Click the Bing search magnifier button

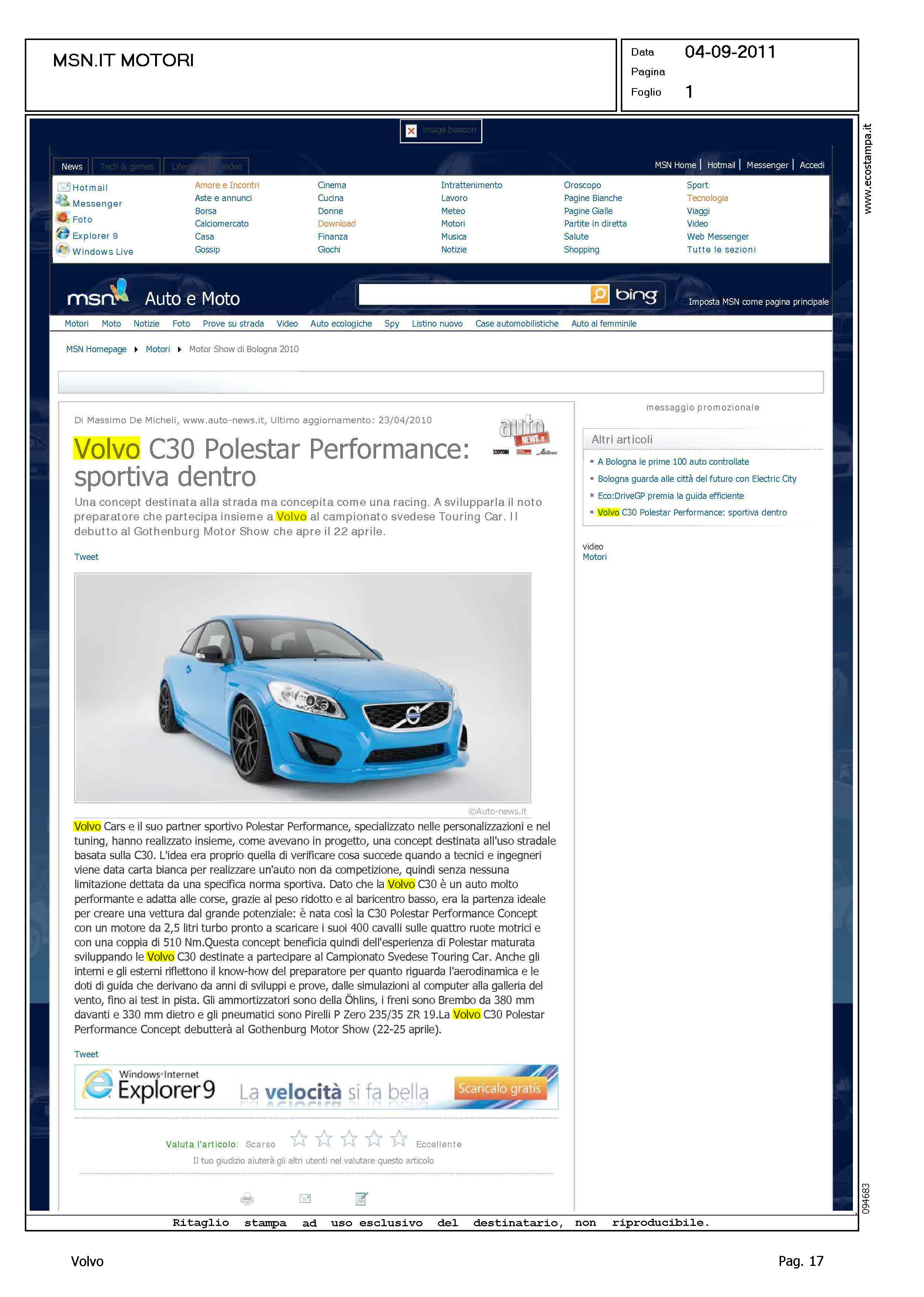(x=599, y=294)
